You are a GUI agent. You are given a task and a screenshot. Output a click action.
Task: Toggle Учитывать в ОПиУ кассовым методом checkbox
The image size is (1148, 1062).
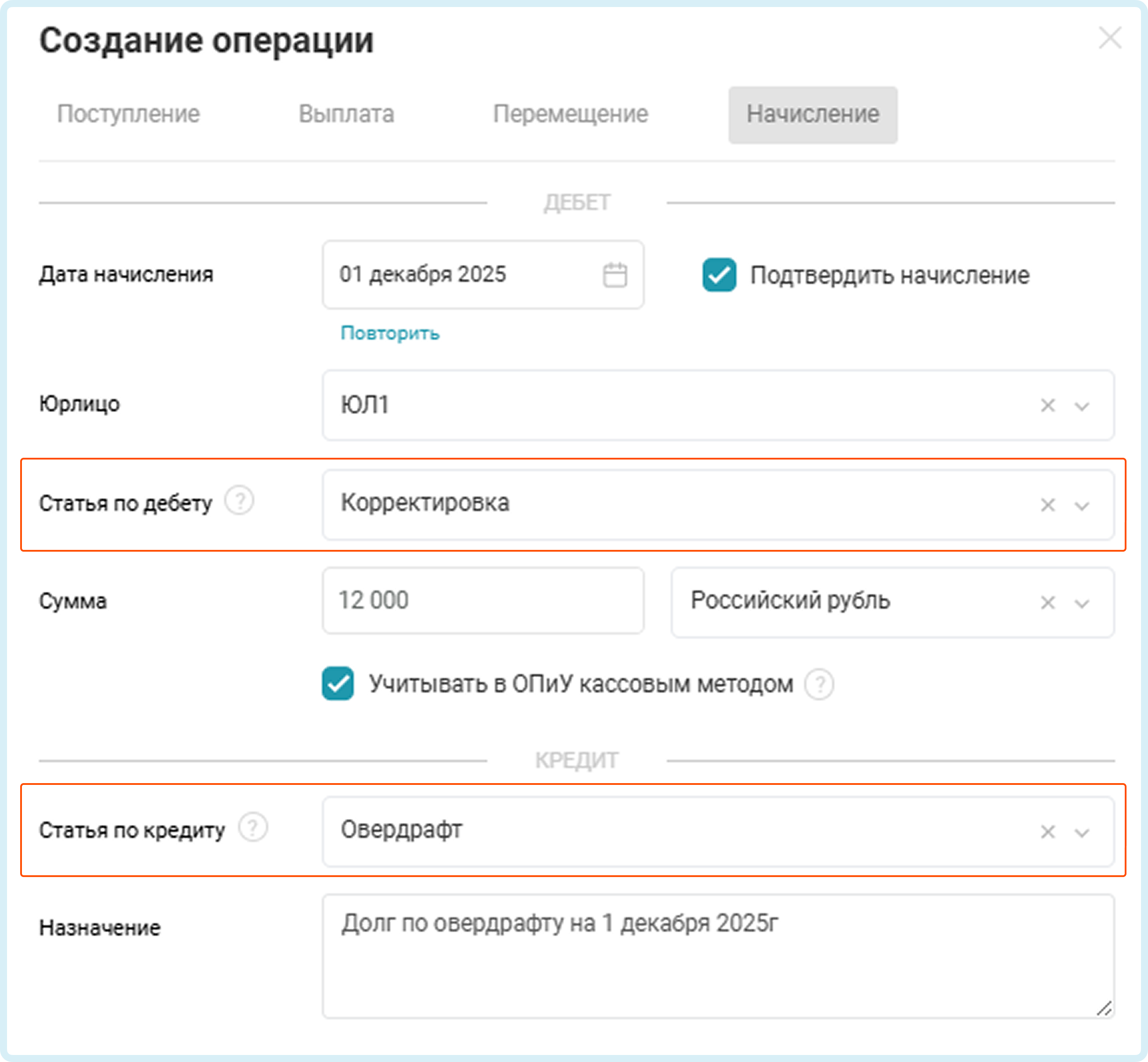338,683
